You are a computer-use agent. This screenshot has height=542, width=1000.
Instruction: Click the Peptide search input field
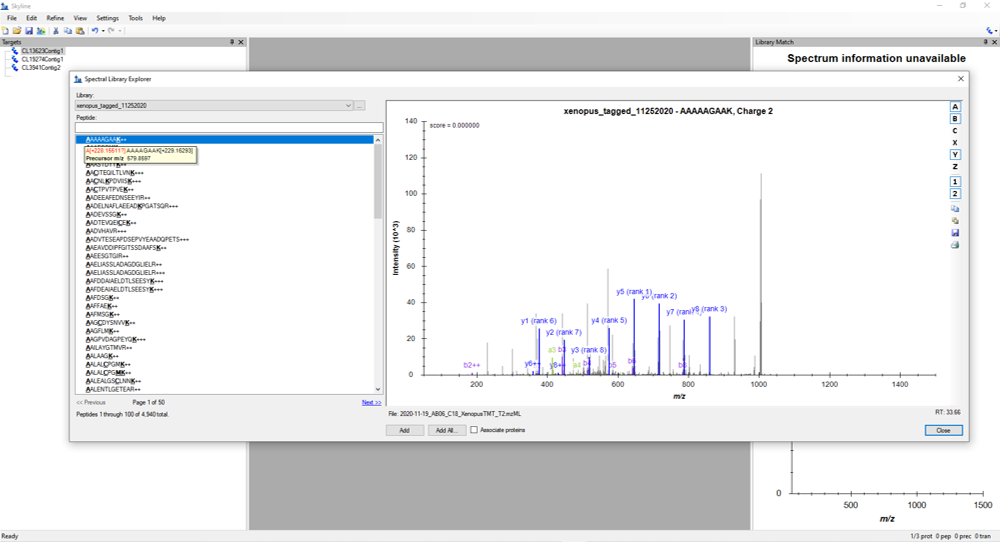point(228,127)
